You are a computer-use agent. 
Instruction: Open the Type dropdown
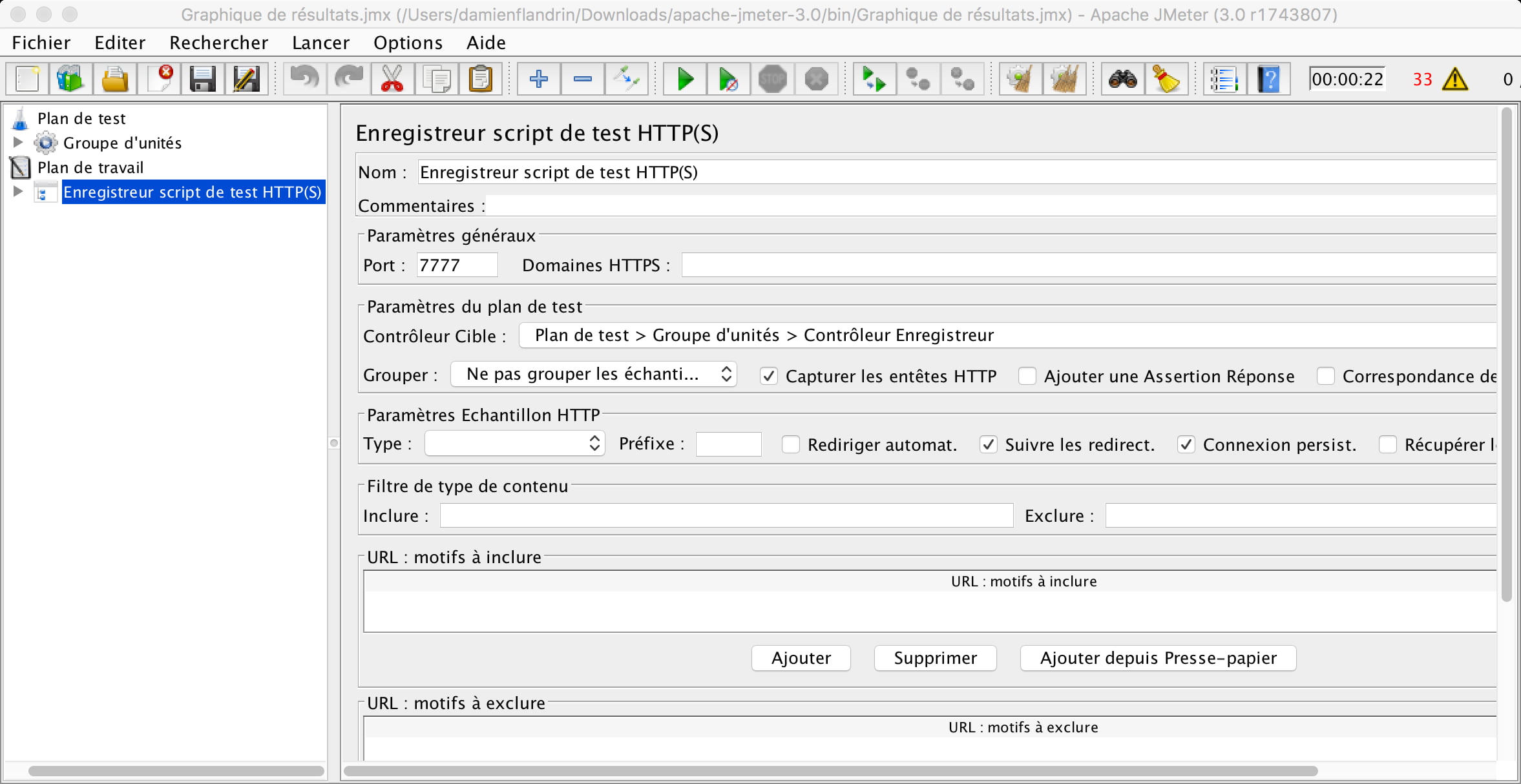[514, 443]
